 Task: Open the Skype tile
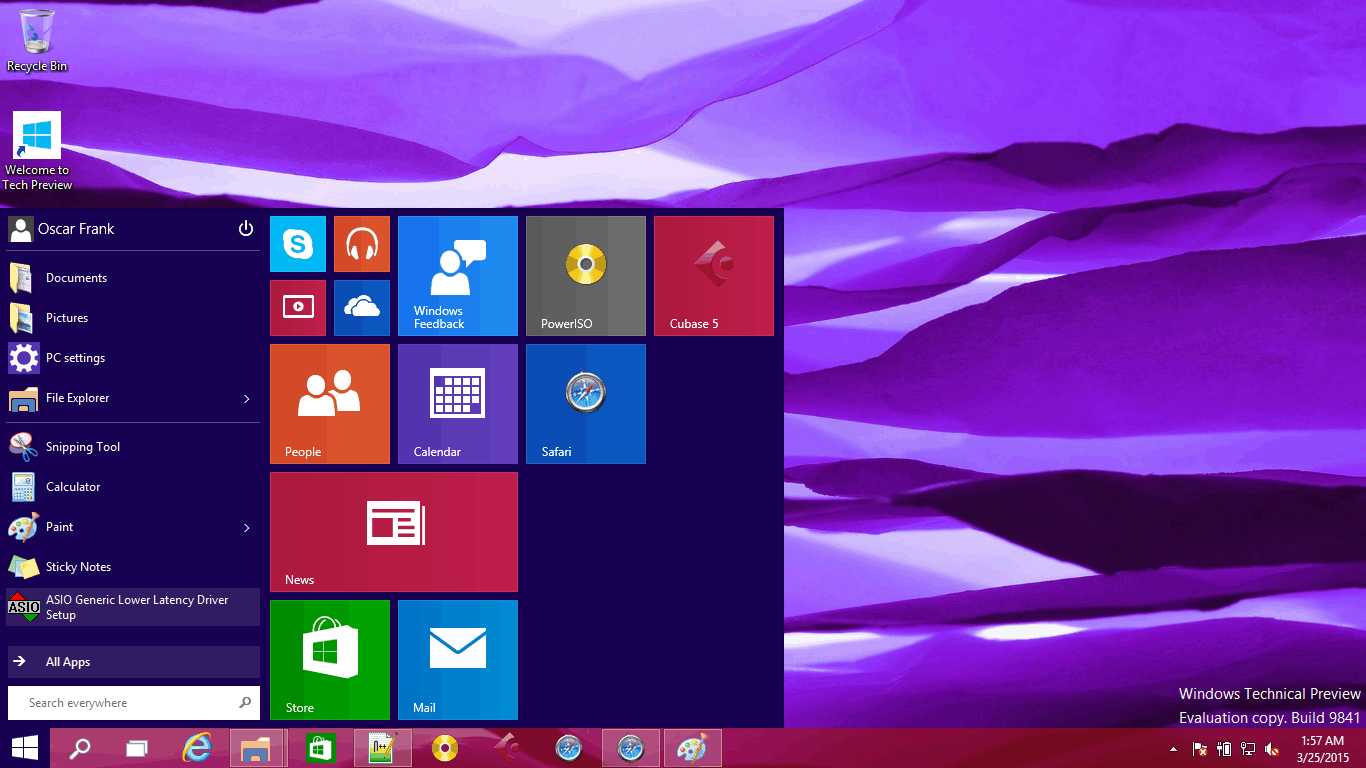pyautogui.click(x=298, y=244)
